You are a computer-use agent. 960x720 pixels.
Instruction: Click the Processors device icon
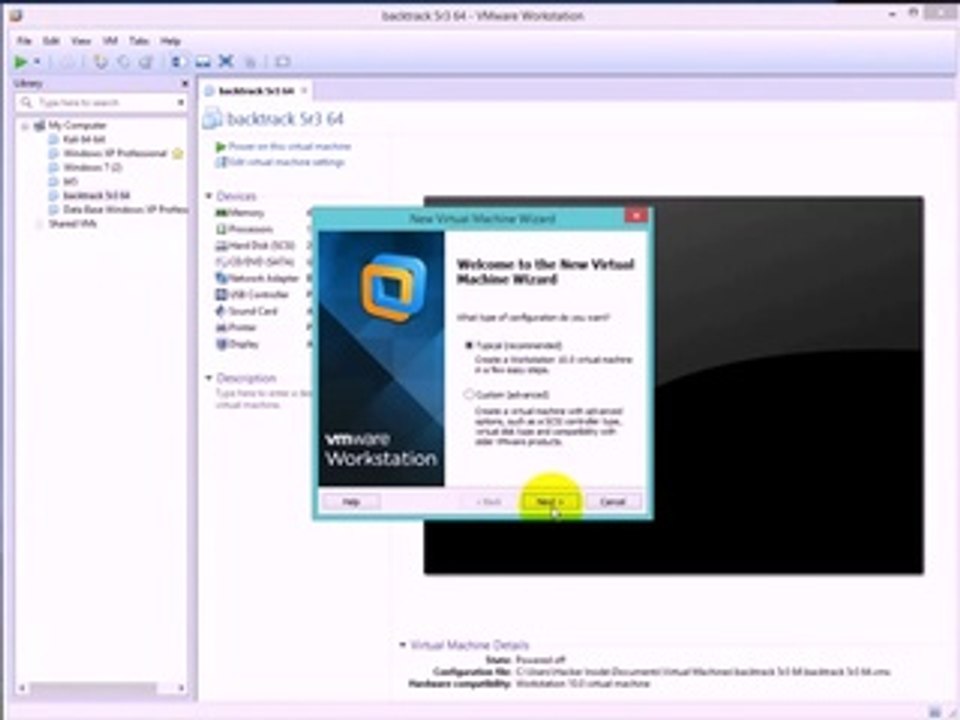(221, 229)
